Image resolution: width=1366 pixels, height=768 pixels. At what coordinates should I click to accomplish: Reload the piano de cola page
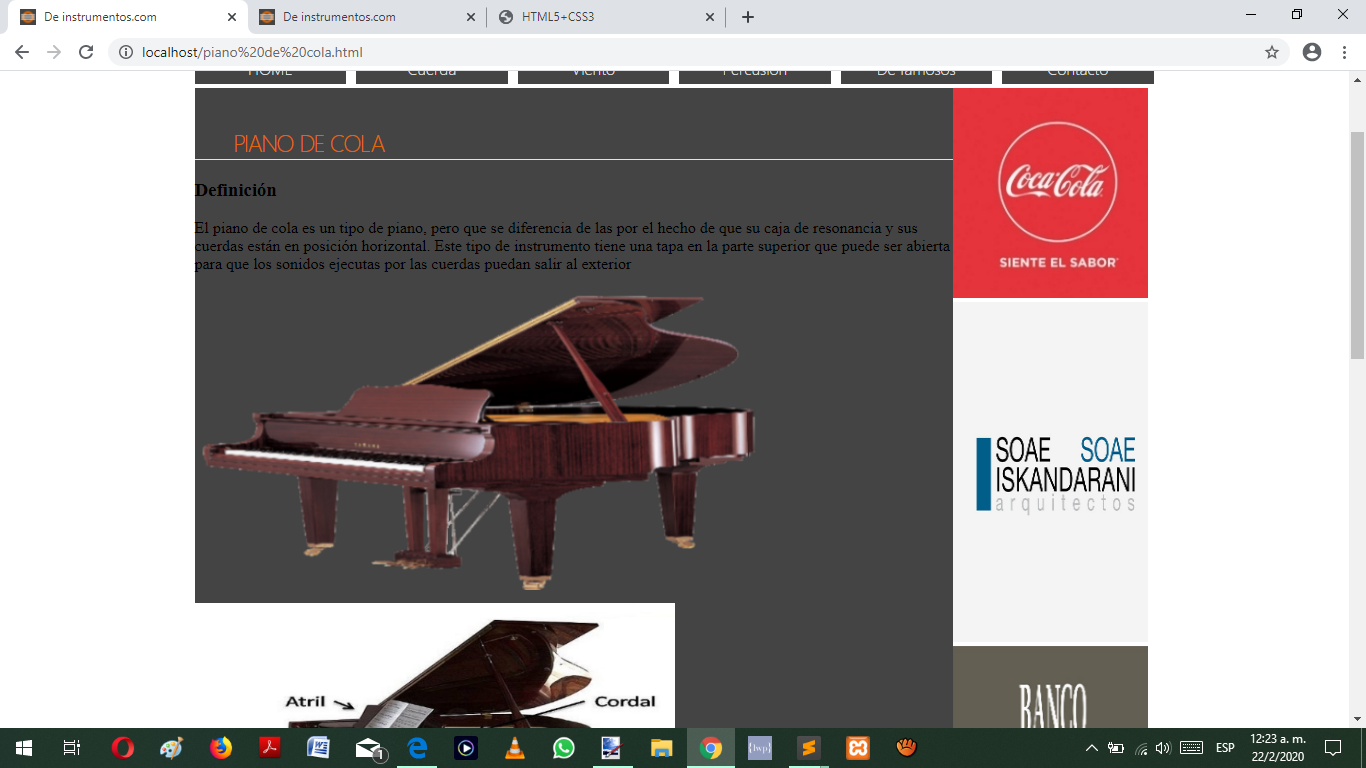tap(86, 52)
